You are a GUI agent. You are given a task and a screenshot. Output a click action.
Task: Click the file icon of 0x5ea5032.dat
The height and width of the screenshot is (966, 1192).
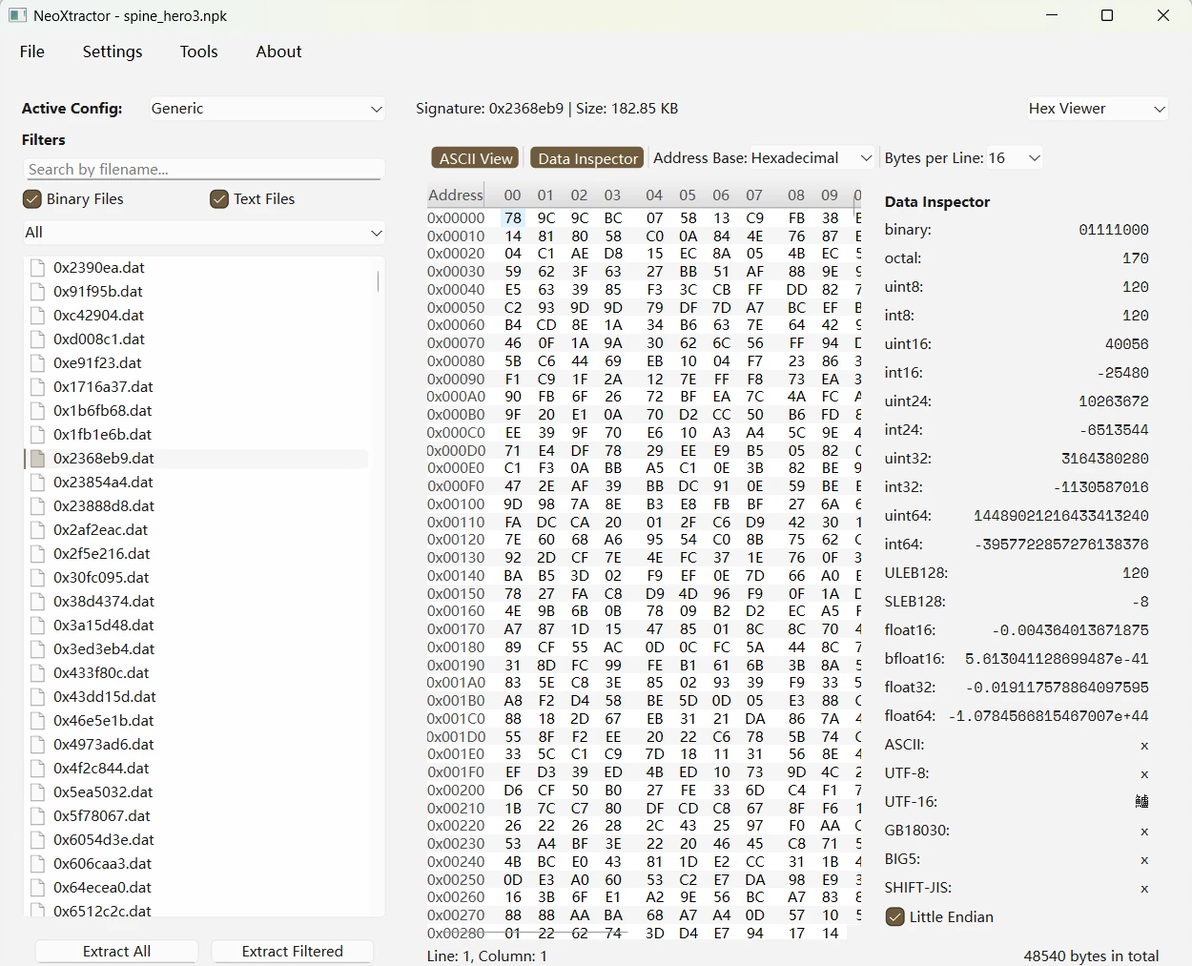[x=37, y=792]
